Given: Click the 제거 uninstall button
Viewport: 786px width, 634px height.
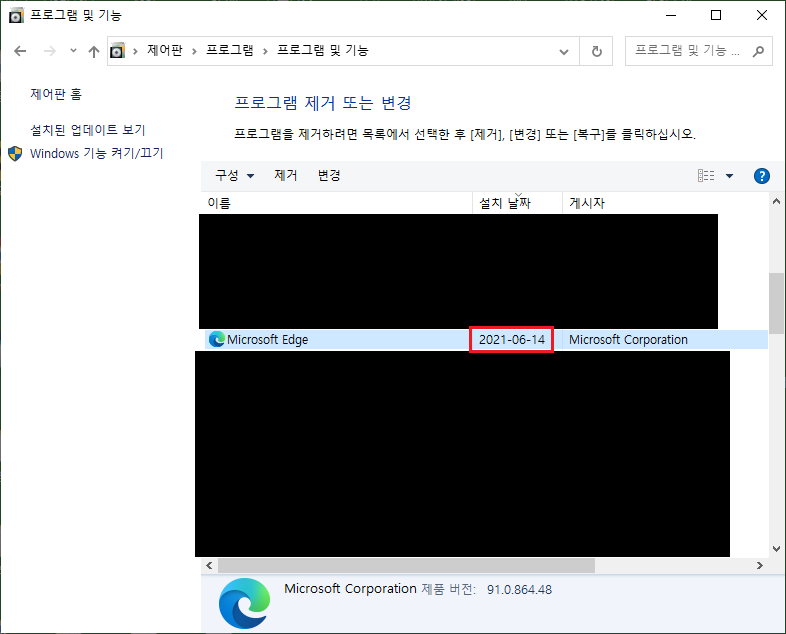Looking at the screenshot, I should [x=286, y=175].
